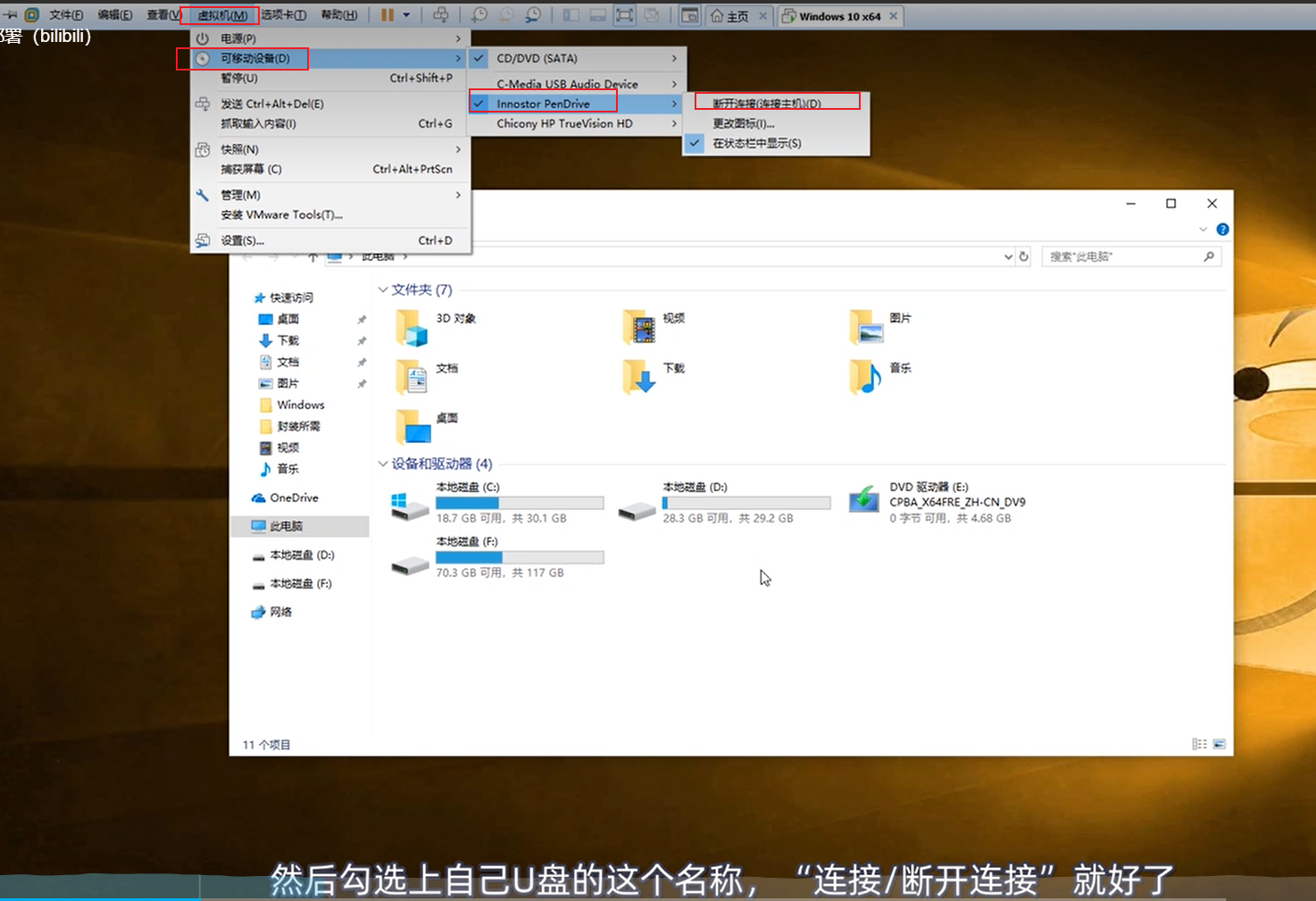This screenshot has height=901, width=1316.
Task: Select the DVD 驱动器 (E:) drive icon
Action: point(864,500)
